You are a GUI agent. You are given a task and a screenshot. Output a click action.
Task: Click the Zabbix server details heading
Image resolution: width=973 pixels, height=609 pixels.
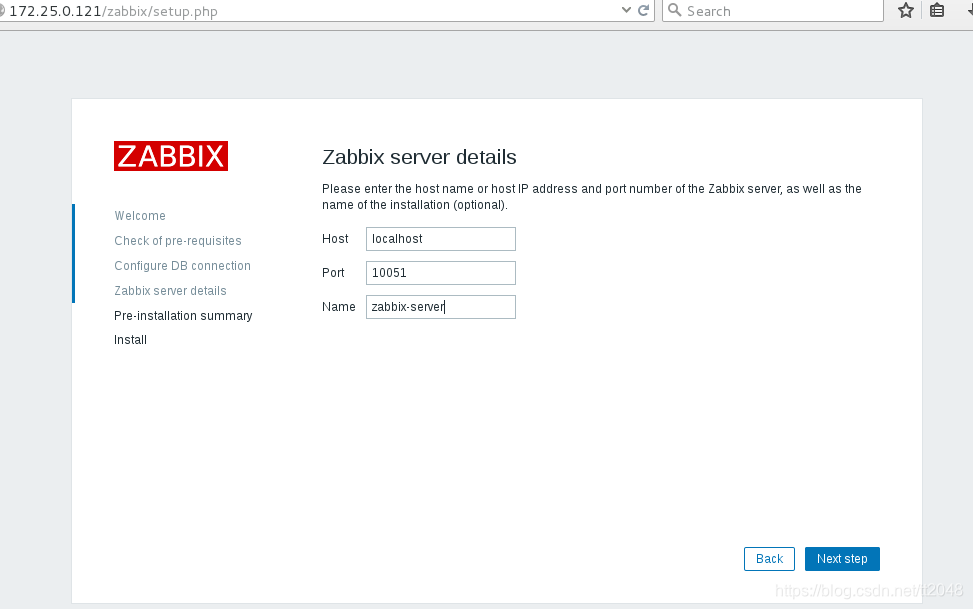[419, 157]
